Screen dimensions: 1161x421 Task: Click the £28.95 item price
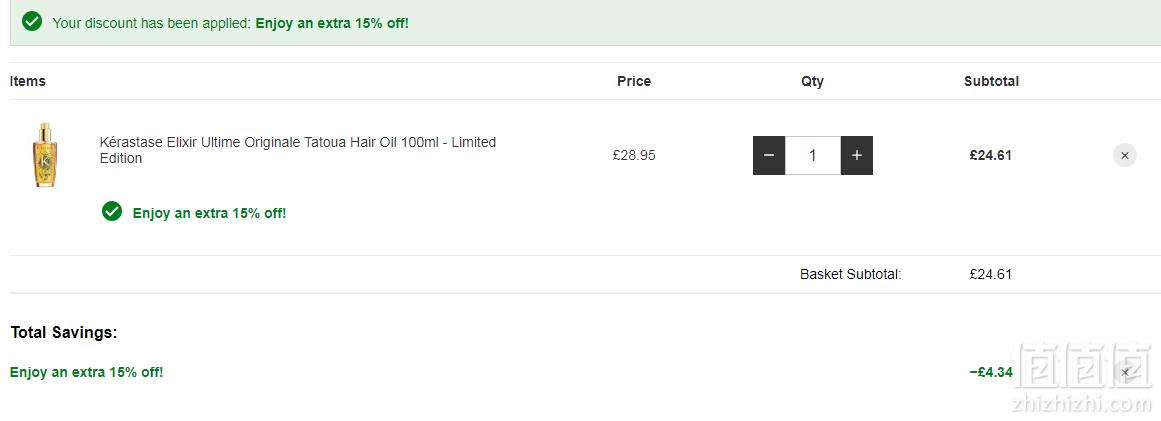pos(634,155)
